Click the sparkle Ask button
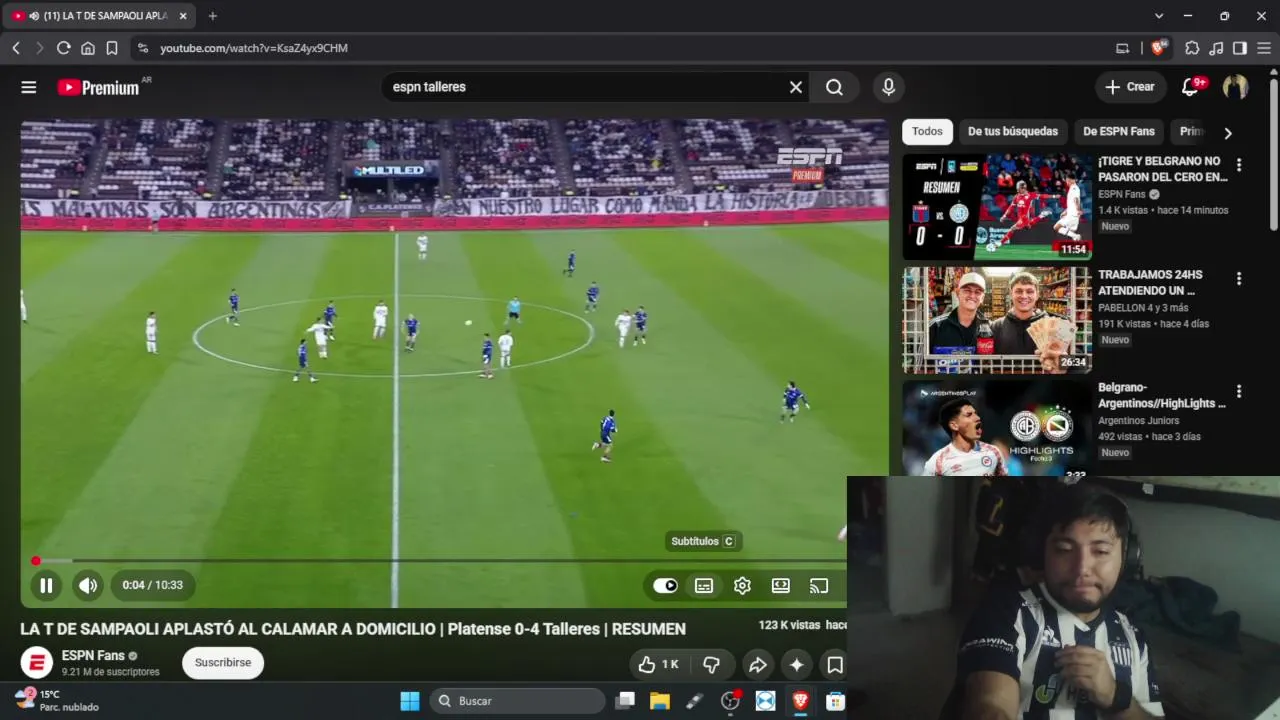 click(796, 665)
